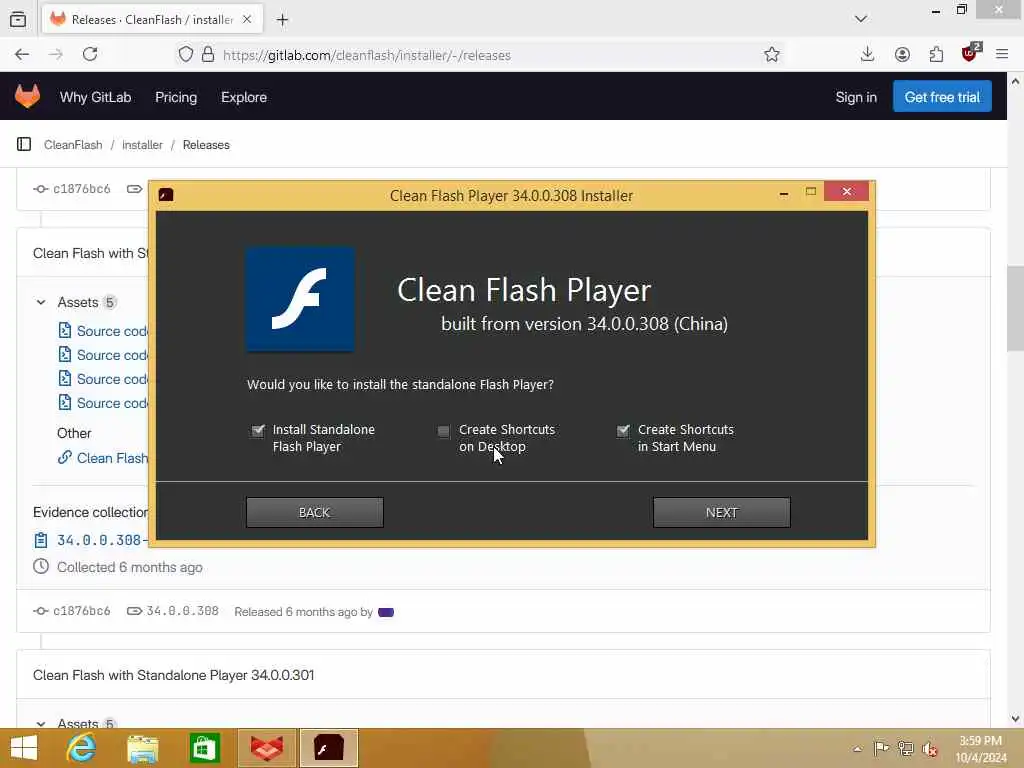1024x768 pixels.
Task: Click first Source code asset icon
Action: click(x=65, y=330)
